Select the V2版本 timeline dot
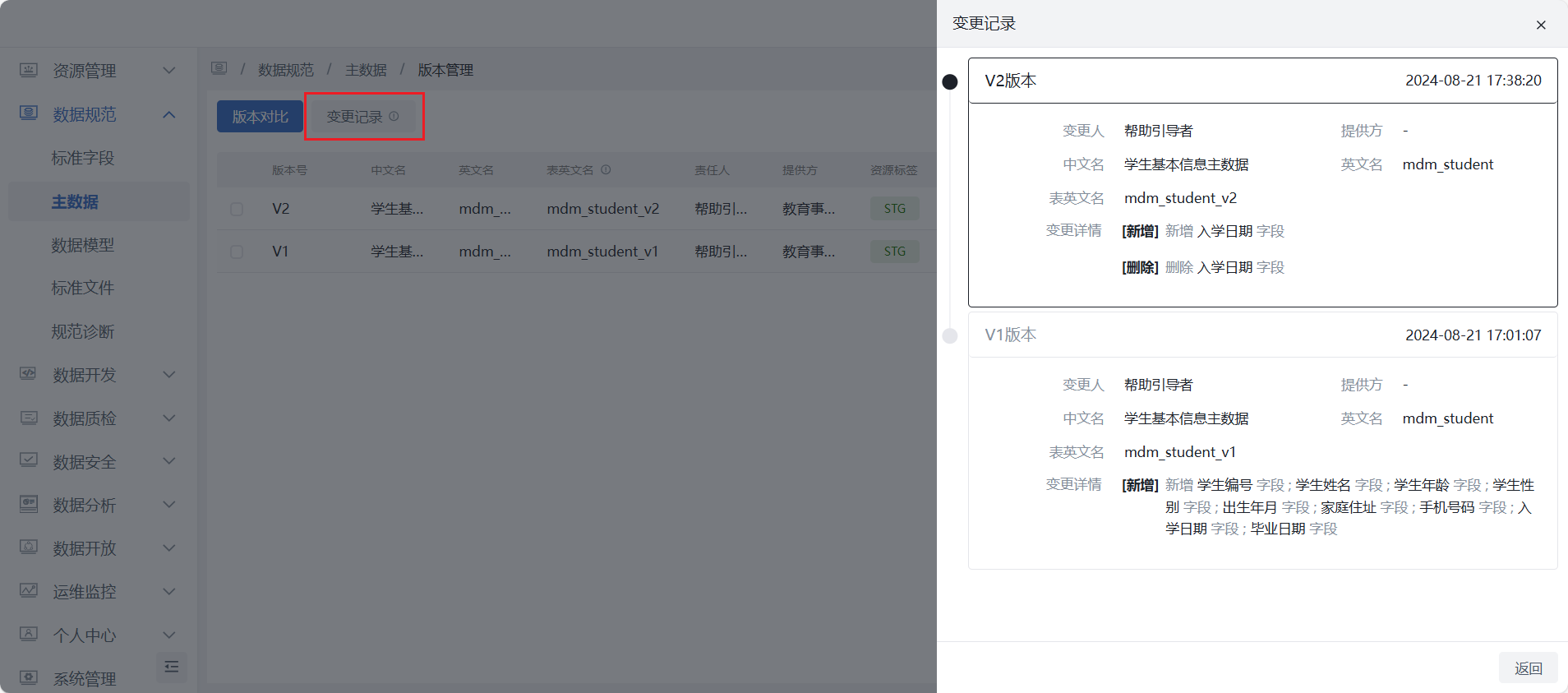This screenshot has width=1568, height=693. click(950, 81)
